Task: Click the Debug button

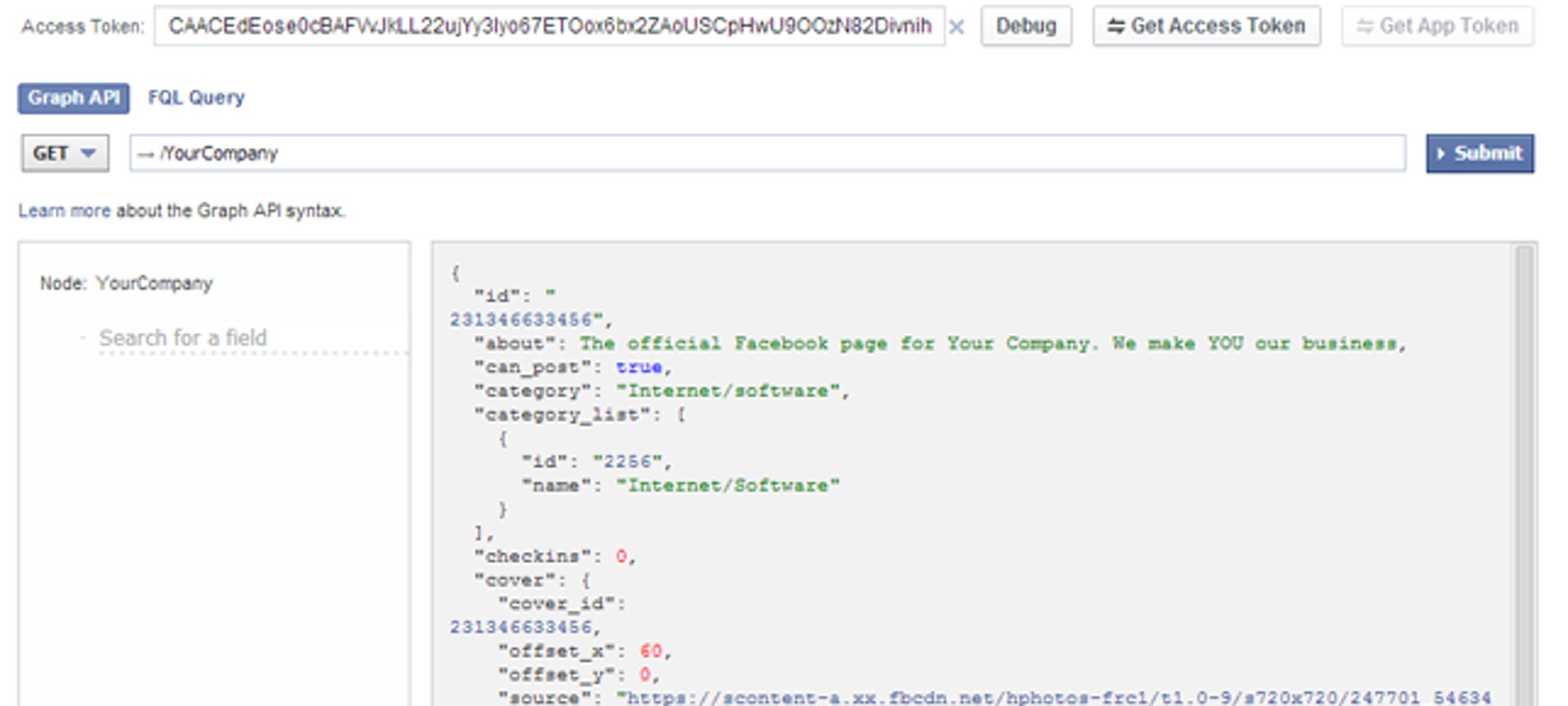Action: pyautogui.click(x=1026, y=26)
